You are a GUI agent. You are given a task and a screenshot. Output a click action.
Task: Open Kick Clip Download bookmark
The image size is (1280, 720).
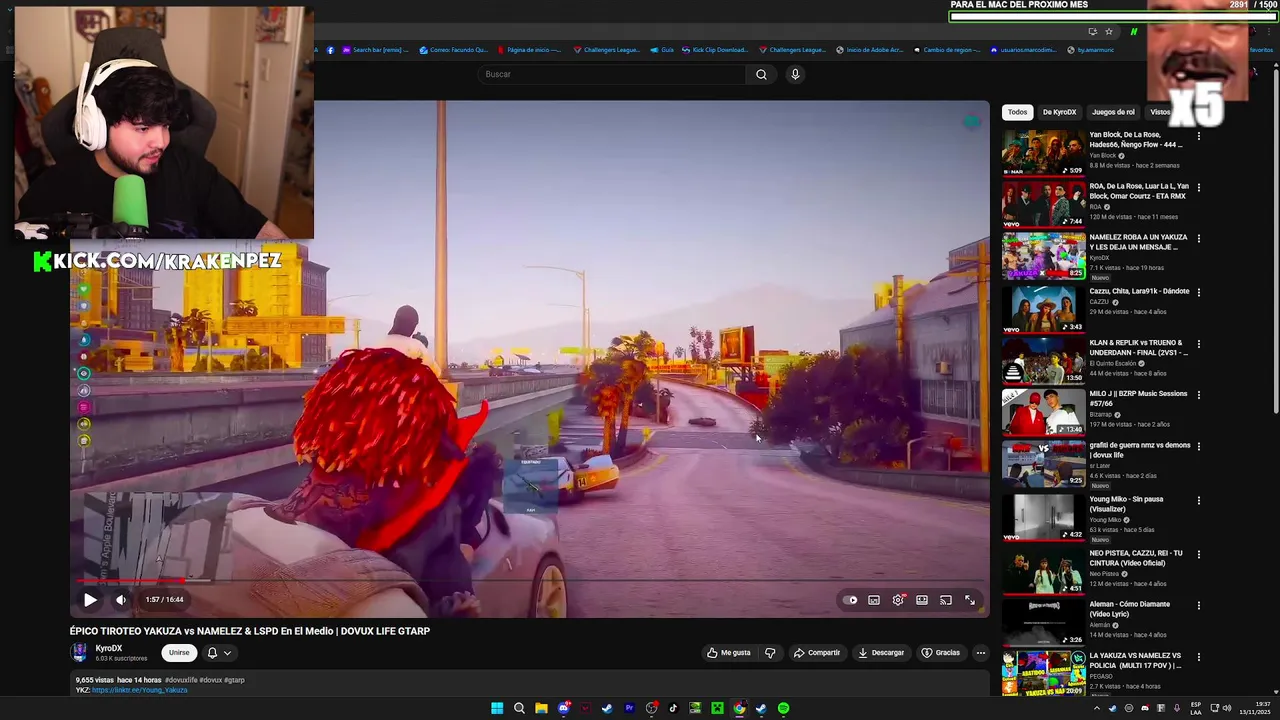tap(713, 50)
